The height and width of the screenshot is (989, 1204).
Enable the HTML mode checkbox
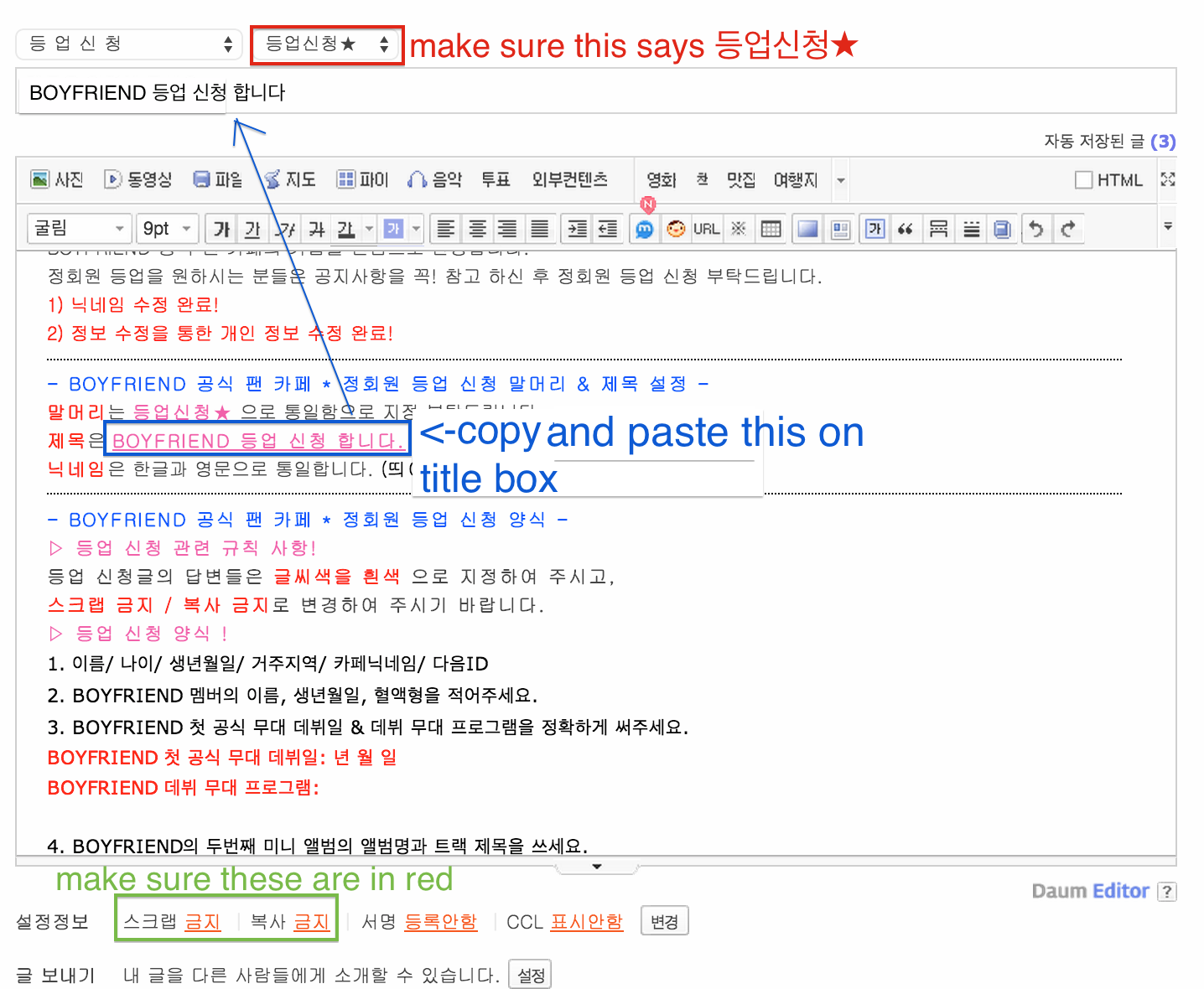[x=1084, y=180]
